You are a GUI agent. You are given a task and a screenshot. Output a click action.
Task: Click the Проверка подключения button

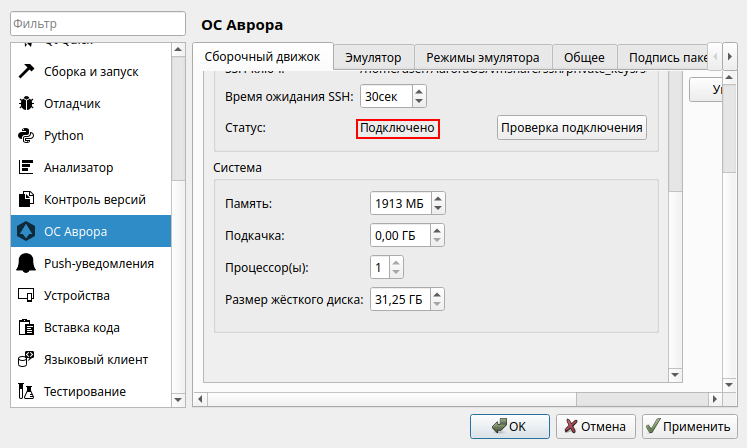(x=572, y=128)
